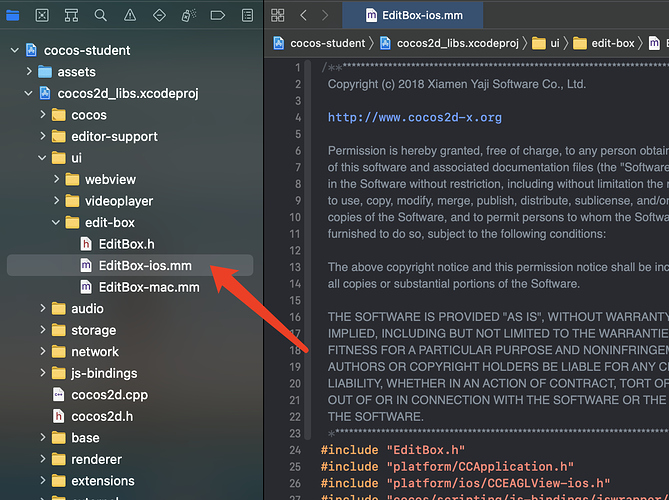The width and height of the screenshot is (669, 500).
Task: Open the cocos2d-x.org link in the header comment
Action: point(414,117)
